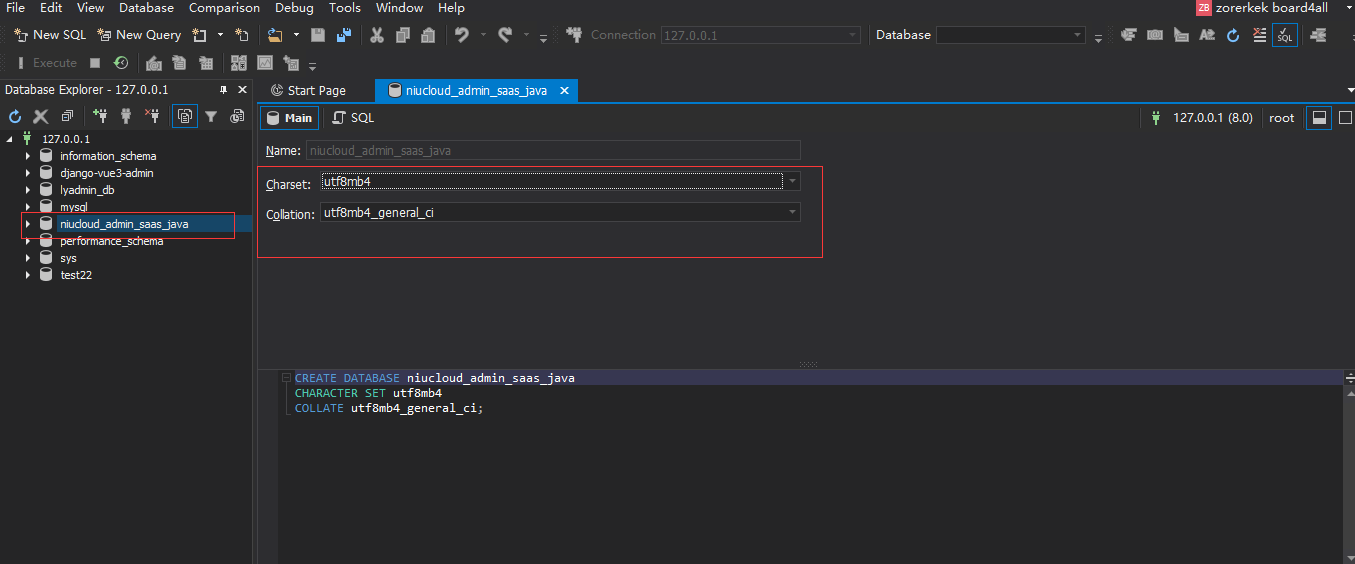Refresh the Database Explorer tree
Image resolution: width=1355 pixels, height=564 pixels.
[x=15, y=117]
